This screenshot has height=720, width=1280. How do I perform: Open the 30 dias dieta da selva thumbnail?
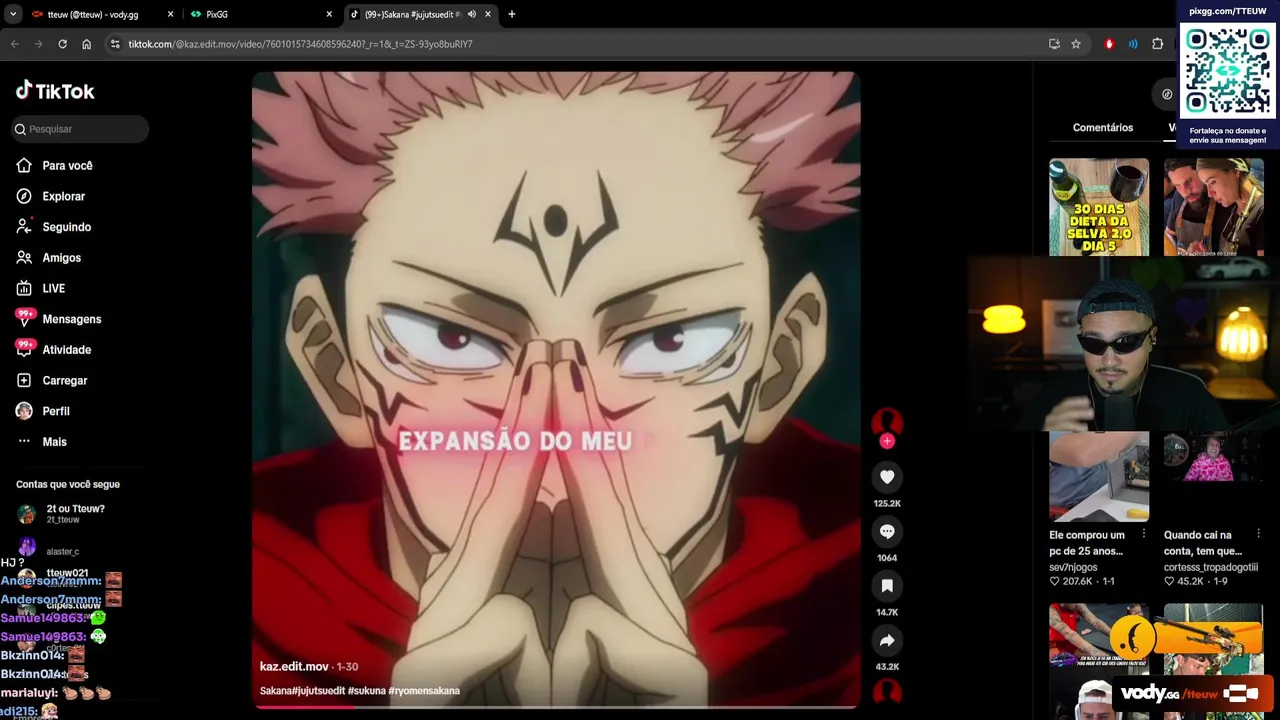click(x=1099, y=207)
